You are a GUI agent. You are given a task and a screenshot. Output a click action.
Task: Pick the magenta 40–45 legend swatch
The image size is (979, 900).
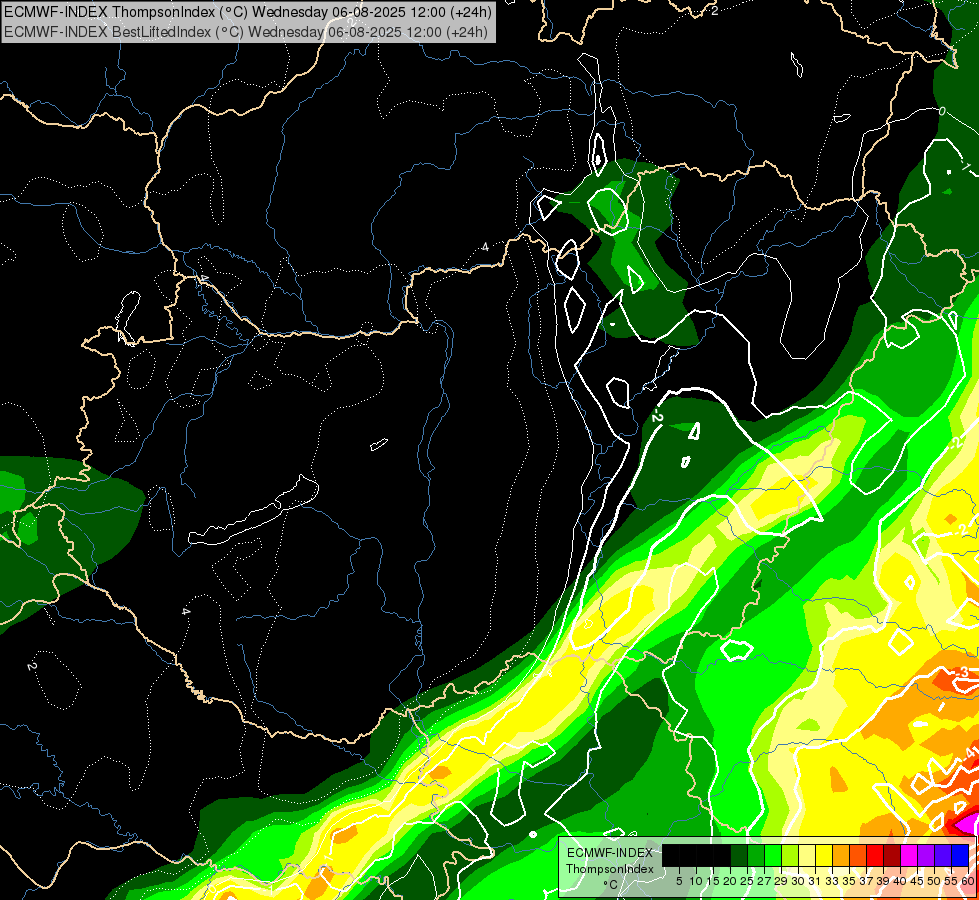(x=909, y=855)
